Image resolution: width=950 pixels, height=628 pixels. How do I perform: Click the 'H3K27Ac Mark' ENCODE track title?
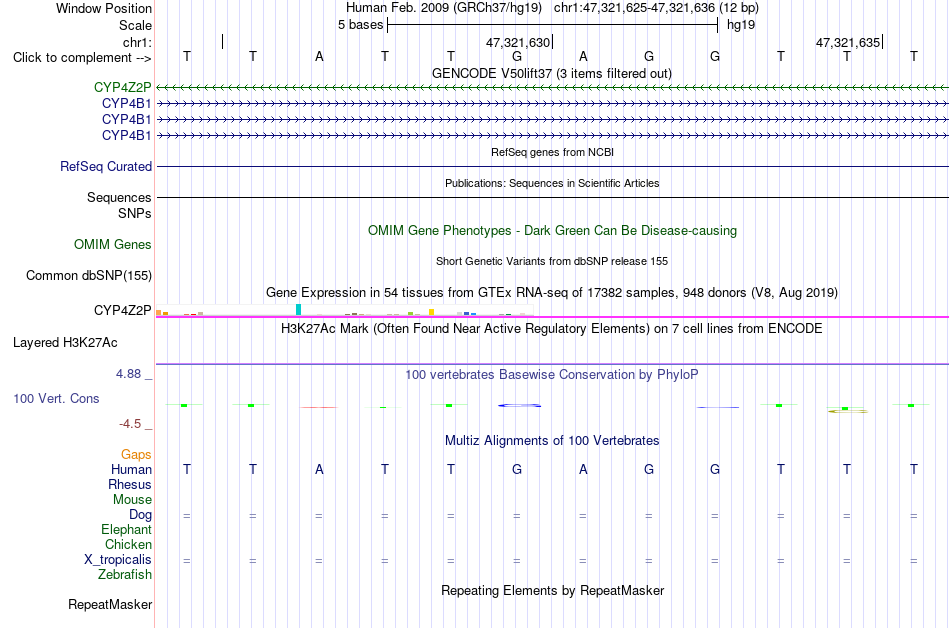pos(552,328)
